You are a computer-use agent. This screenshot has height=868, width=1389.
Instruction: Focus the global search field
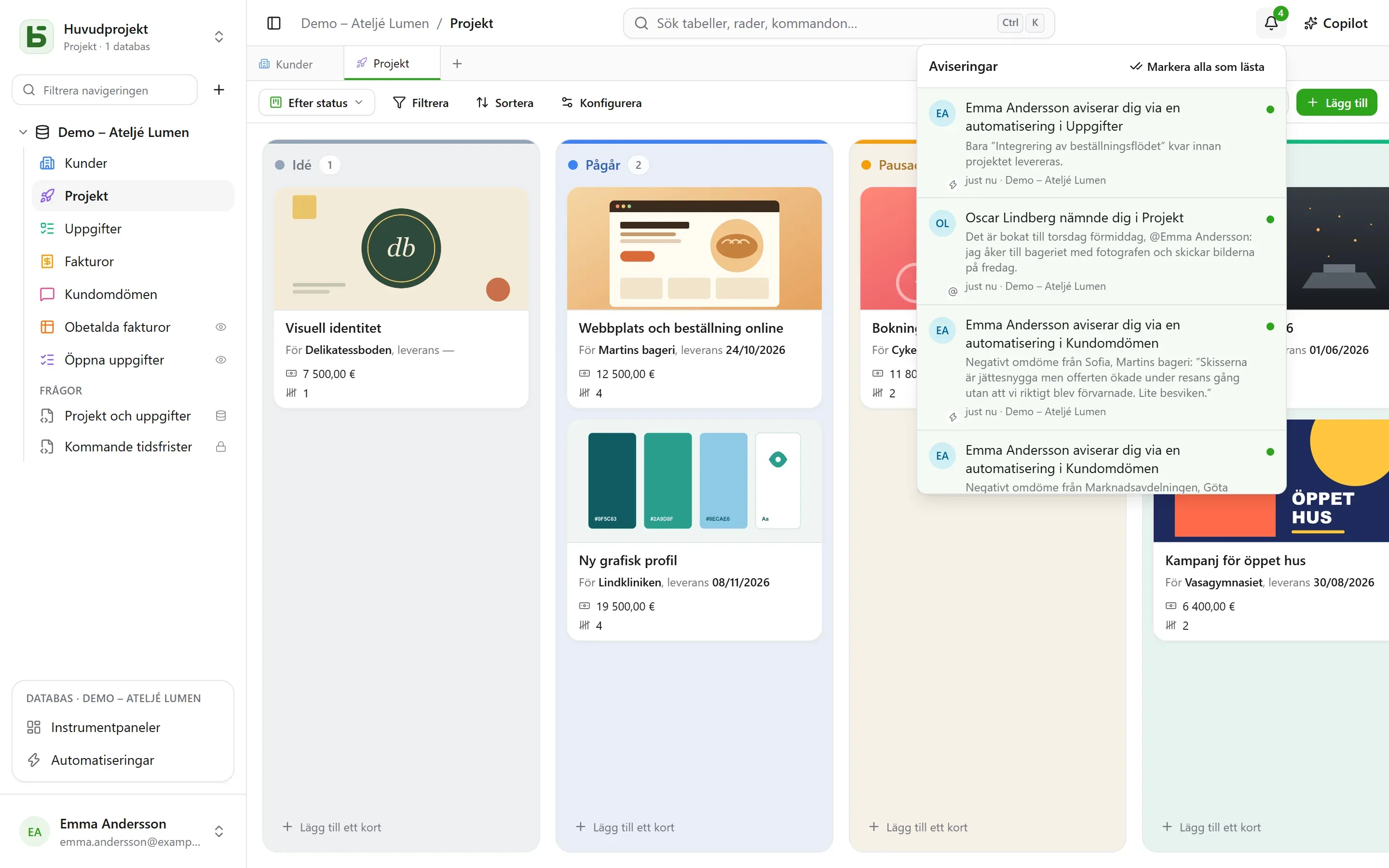(839, 23)
